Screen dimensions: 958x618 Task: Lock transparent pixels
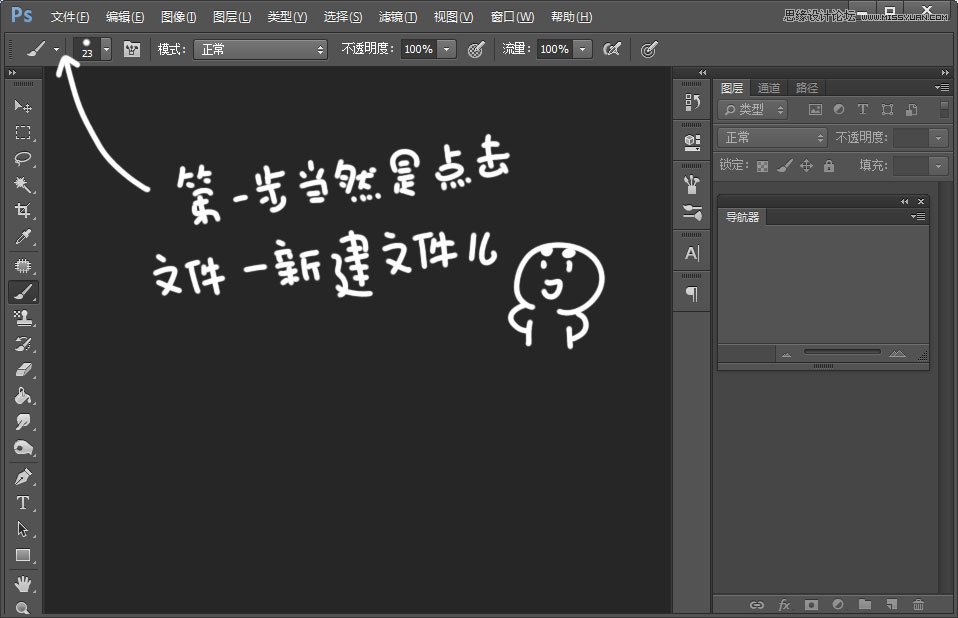(x=762, y=166)
